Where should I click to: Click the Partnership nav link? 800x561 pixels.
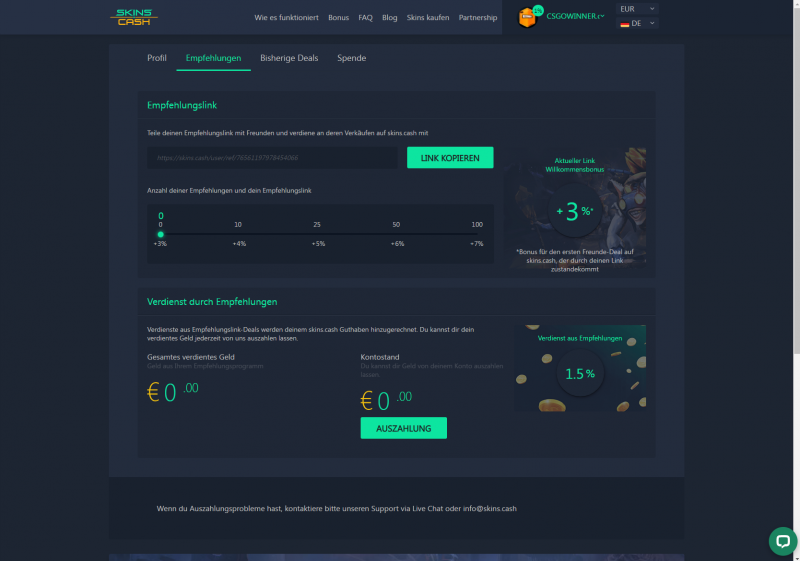click(478, 17)
